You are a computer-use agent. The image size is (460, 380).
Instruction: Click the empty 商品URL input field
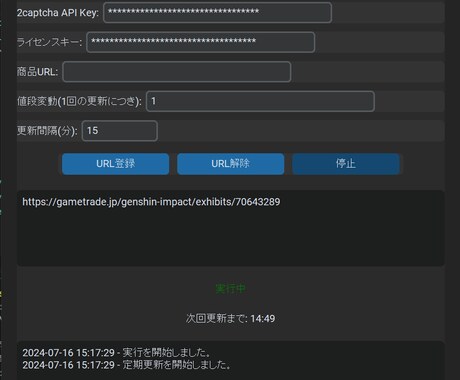[x=177, y=72]
